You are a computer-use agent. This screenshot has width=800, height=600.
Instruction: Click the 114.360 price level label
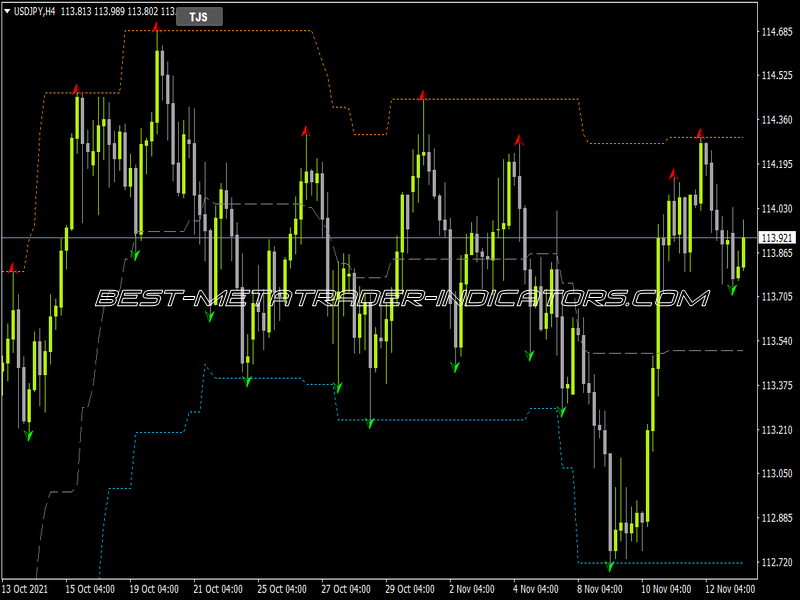coord(777,120)
